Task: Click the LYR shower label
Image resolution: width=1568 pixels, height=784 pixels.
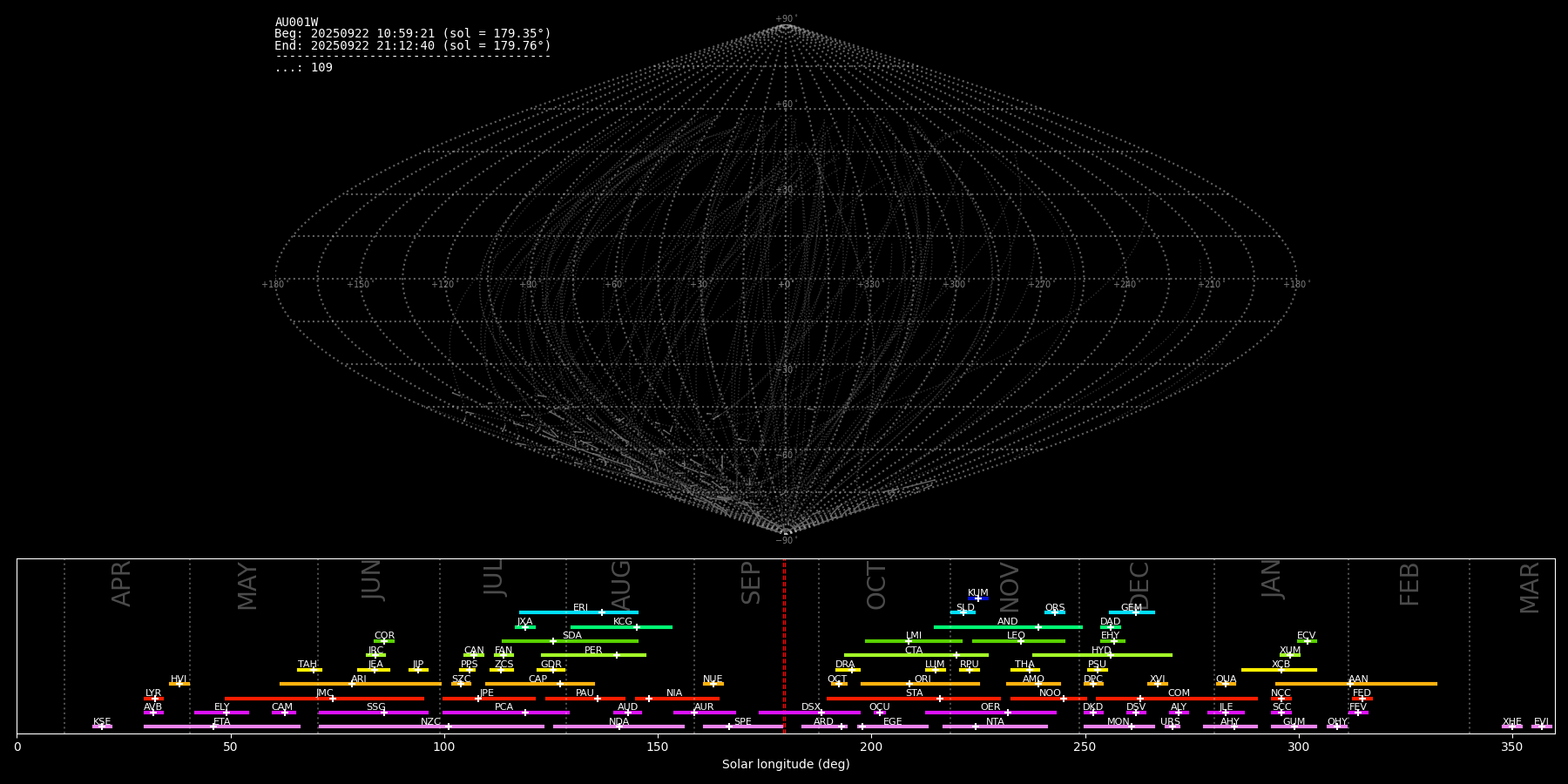Action: point(153,693)
